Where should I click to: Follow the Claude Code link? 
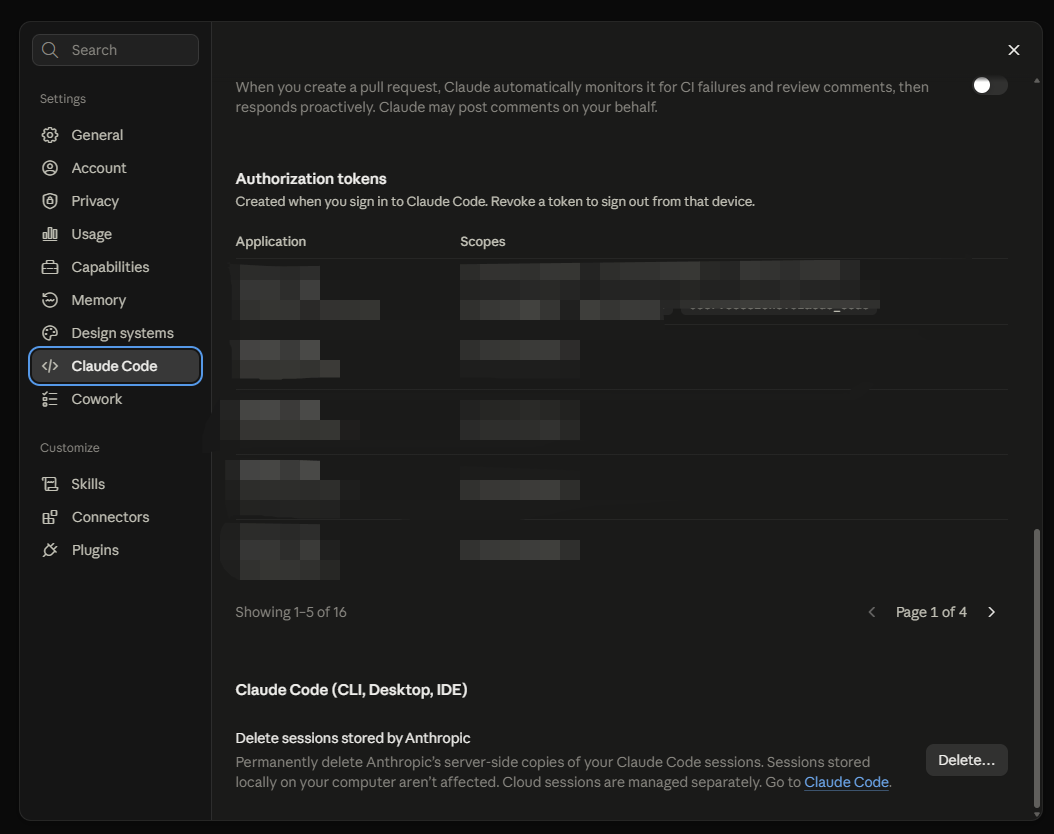(x=846, y=782)
